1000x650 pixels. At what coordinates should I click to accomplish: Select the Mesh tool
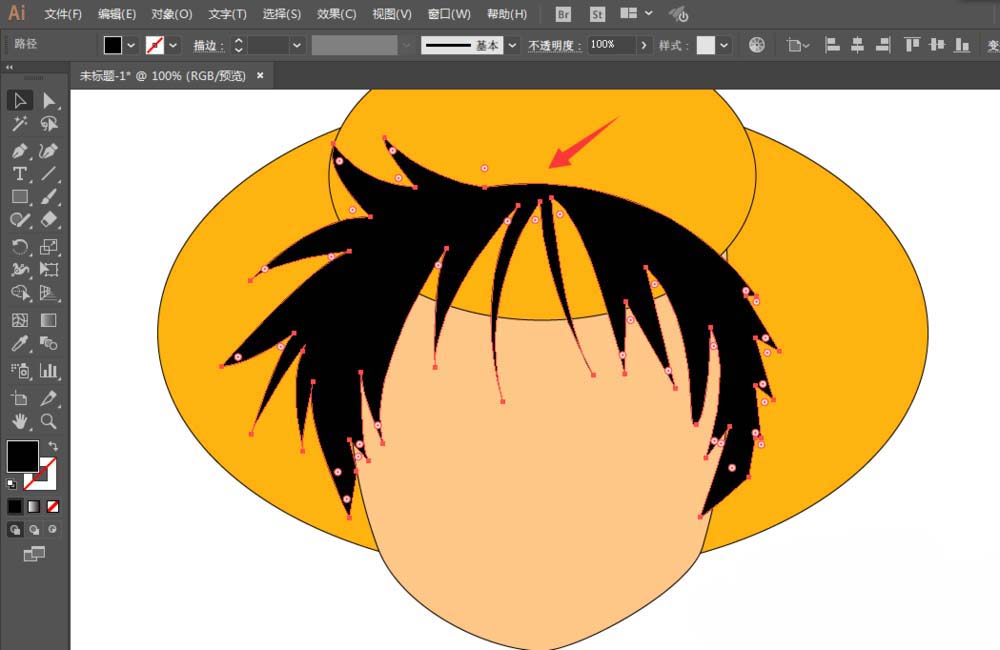pyautogui.click(x=20, y=320)
